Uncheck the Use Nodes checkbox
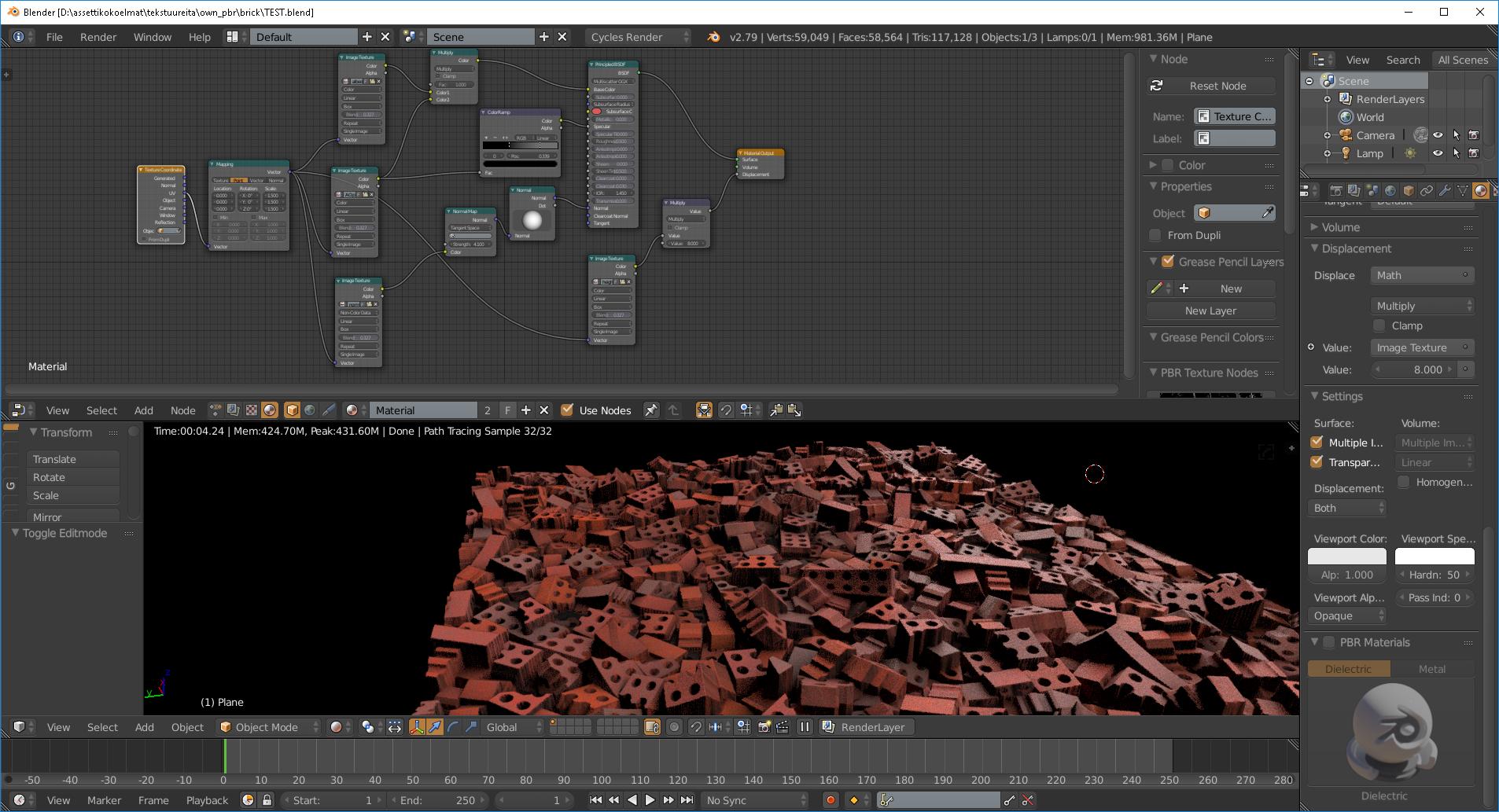 (x=567, y=410)
